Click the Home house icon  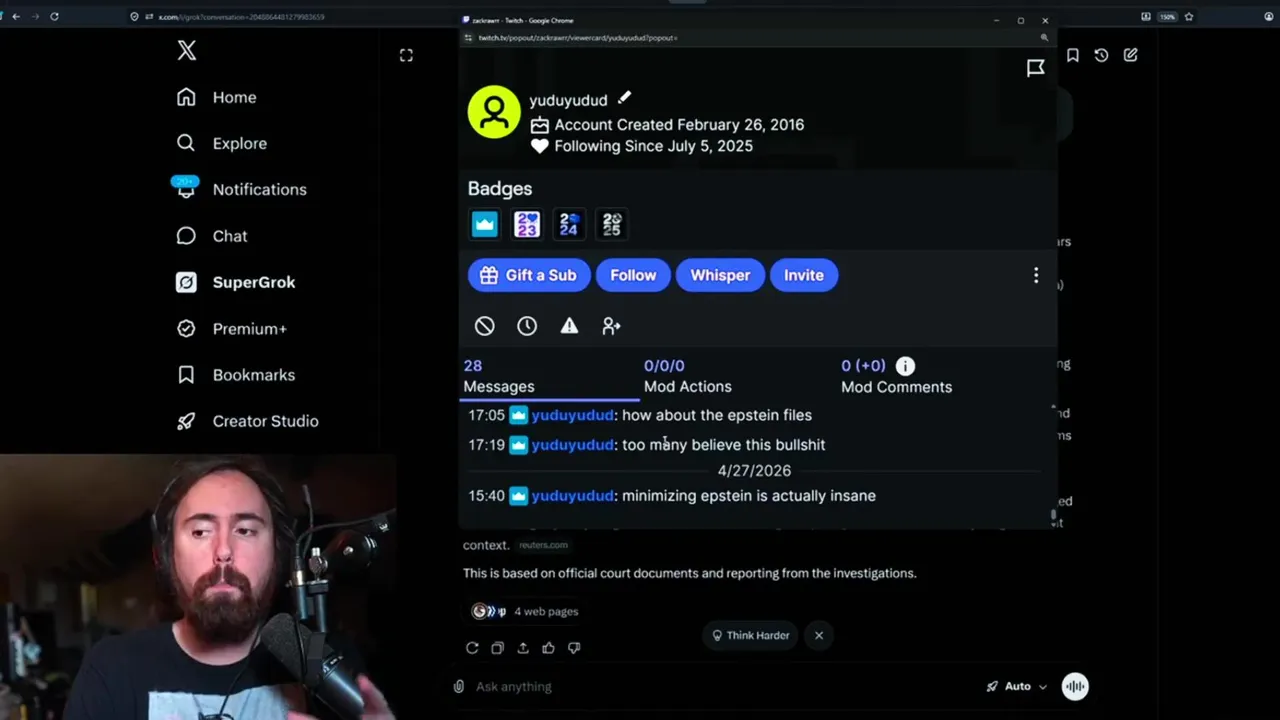(186, 97)
